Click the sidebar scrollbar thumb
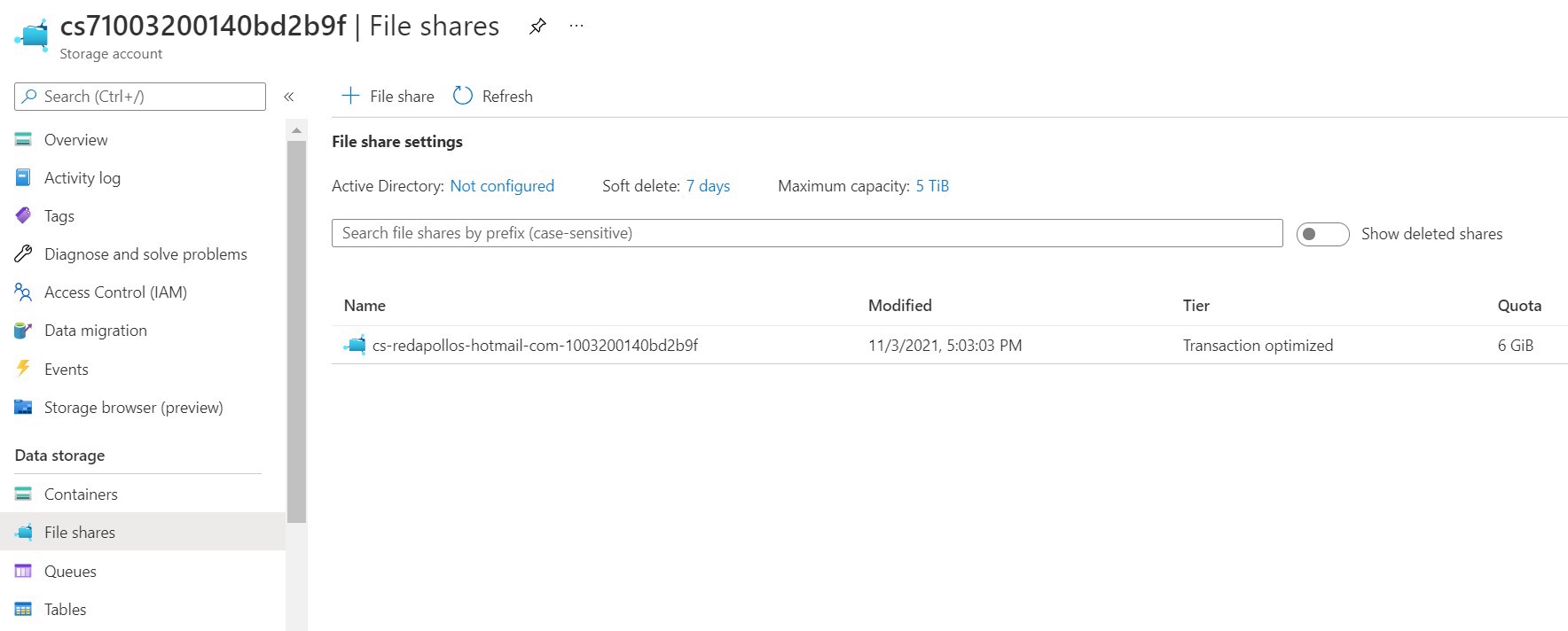Screen dimensions: 1568x631 [x=296, y=331]
